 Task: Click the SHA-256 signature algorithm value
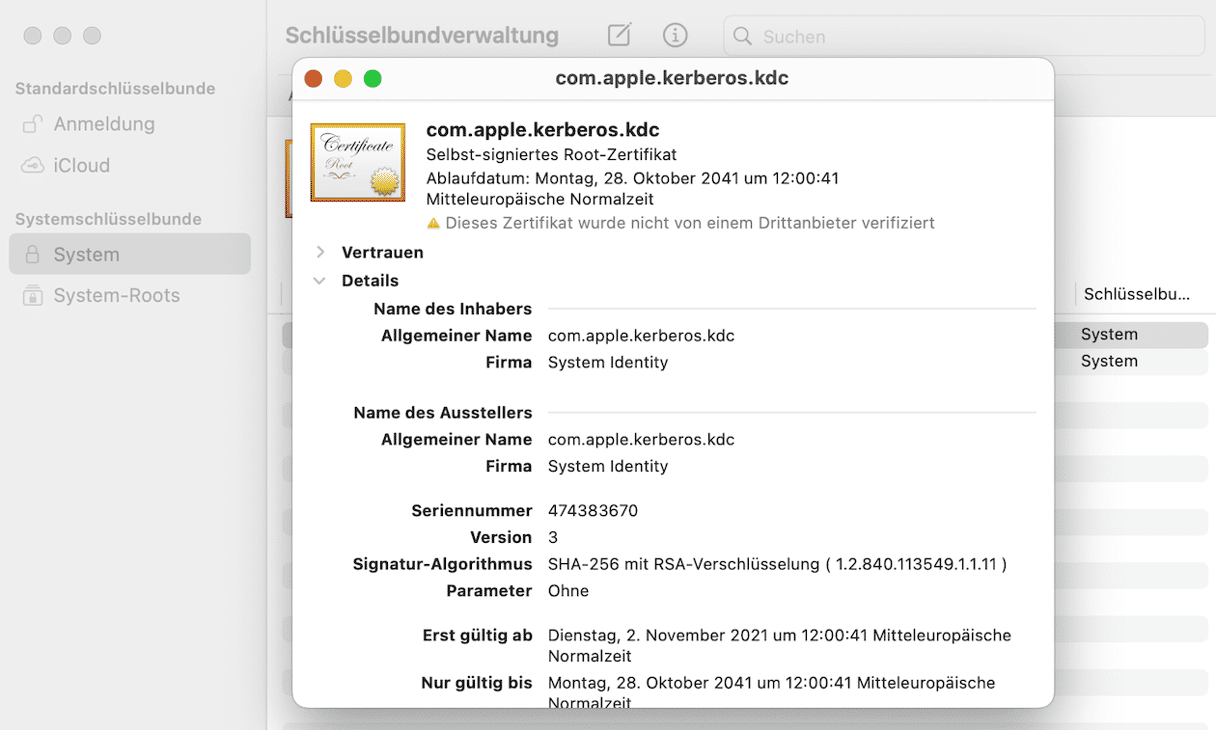[776, 564]
